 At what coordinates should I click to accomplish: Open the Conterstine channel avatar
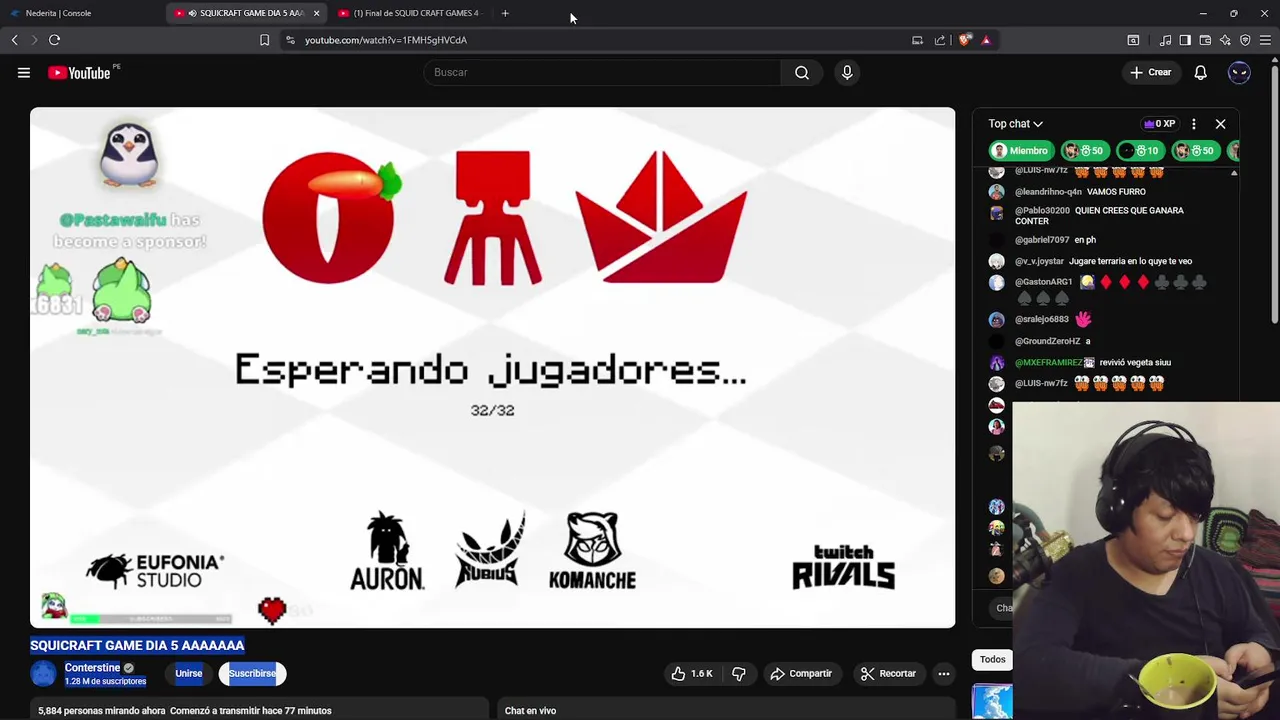pyautogui.click(x=43, y=673)
